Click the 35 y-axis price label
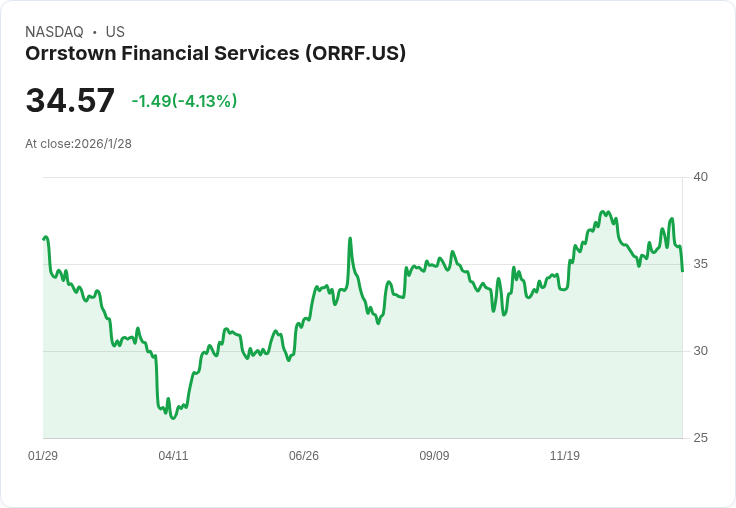This screenshot has width=736, height=508. tap(700, 264)
